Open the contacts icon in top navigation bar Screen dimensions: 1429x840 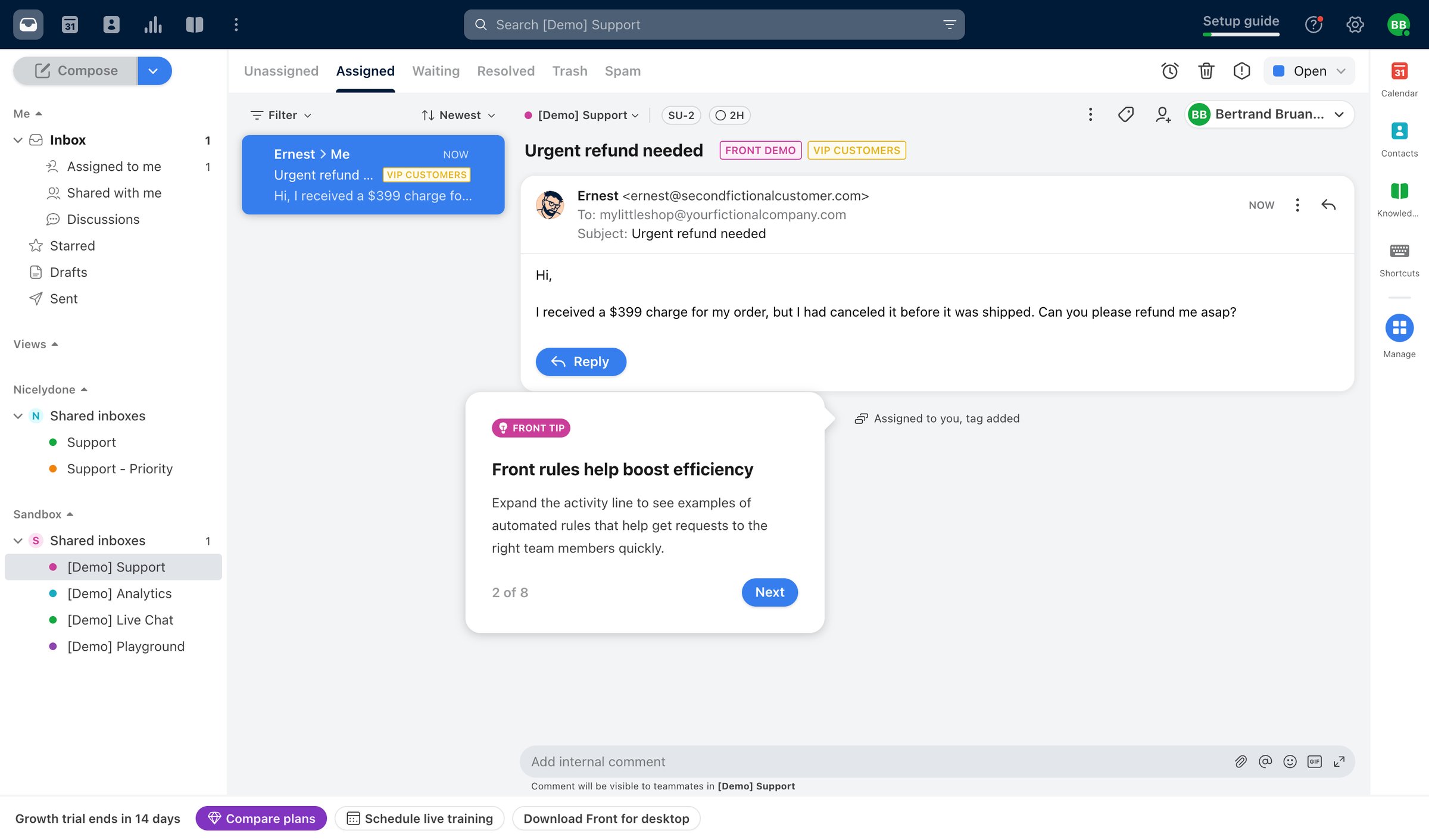pos(111,24)
